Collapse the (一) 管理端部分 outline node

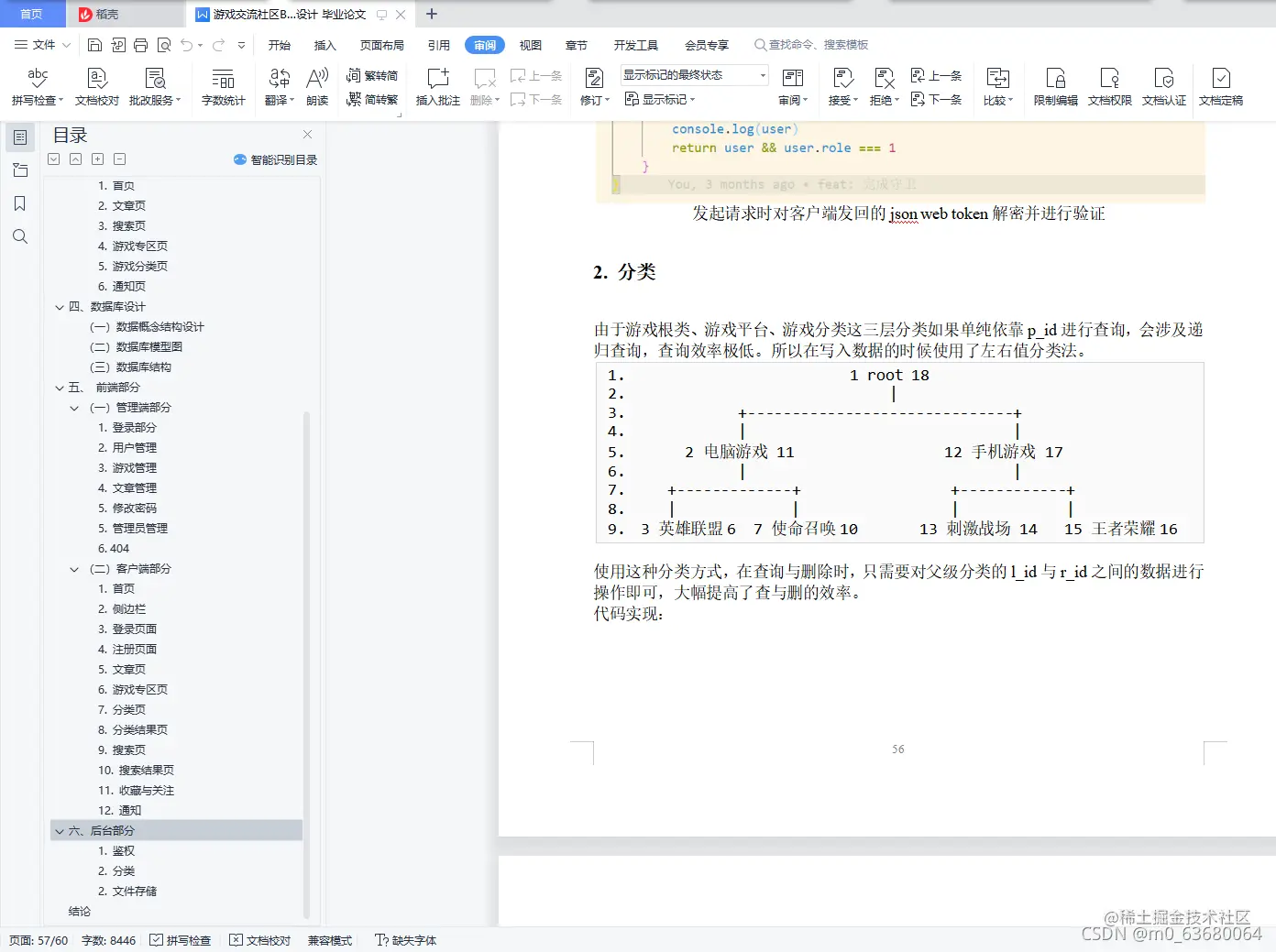click(x=74, y=408)
